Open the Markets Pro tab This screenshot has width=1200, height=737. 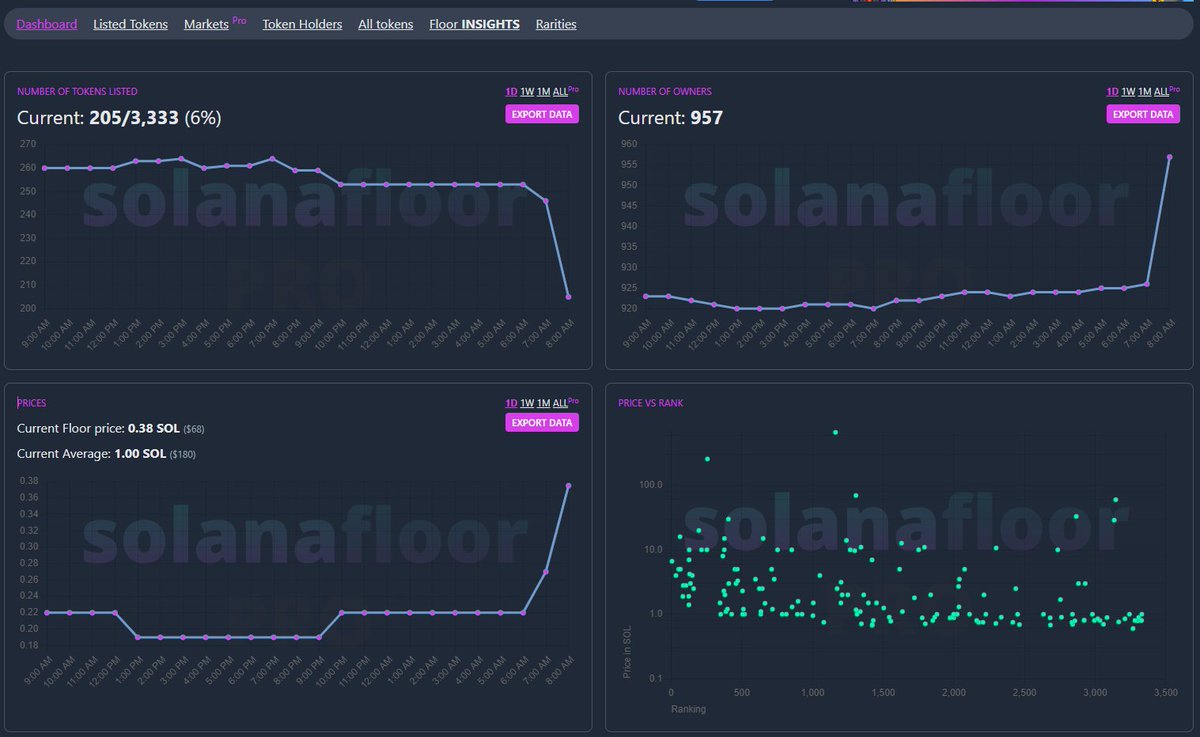(x=215, y=23)
